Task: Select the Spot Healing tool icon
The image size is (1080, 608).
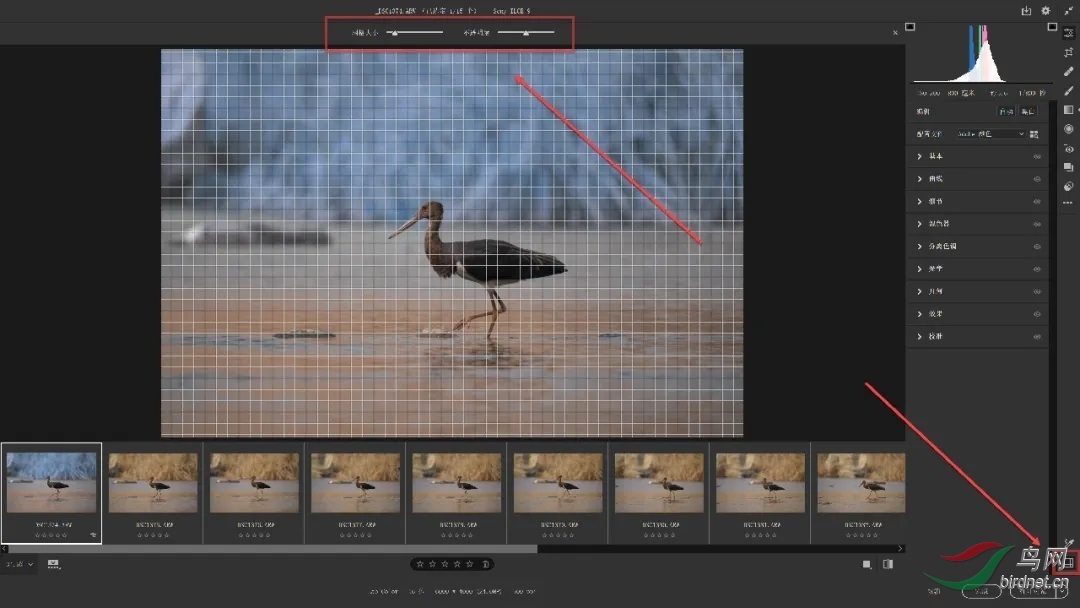Action: pyautogui.click(x=1068, y=71)
